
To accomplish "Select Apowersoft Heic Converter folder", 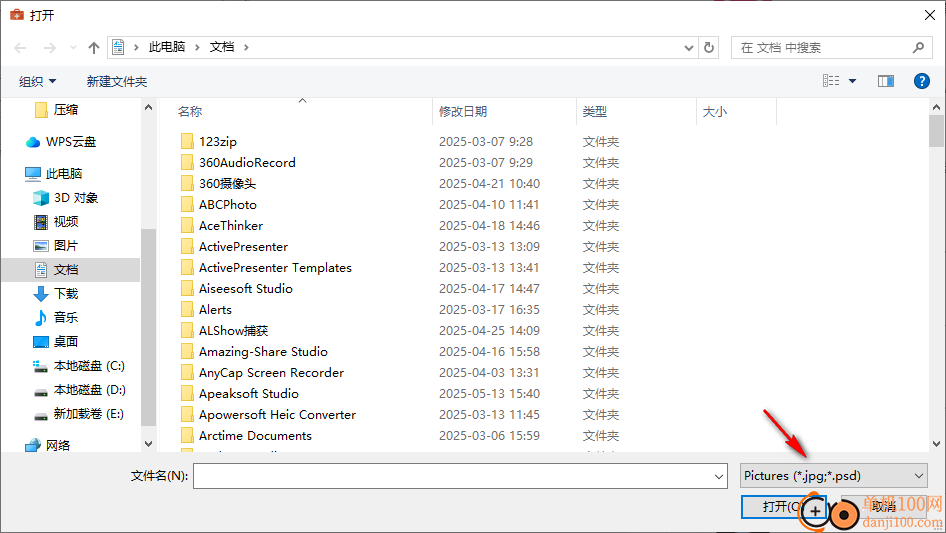I will pyautogui.click(x=278, y=415).
